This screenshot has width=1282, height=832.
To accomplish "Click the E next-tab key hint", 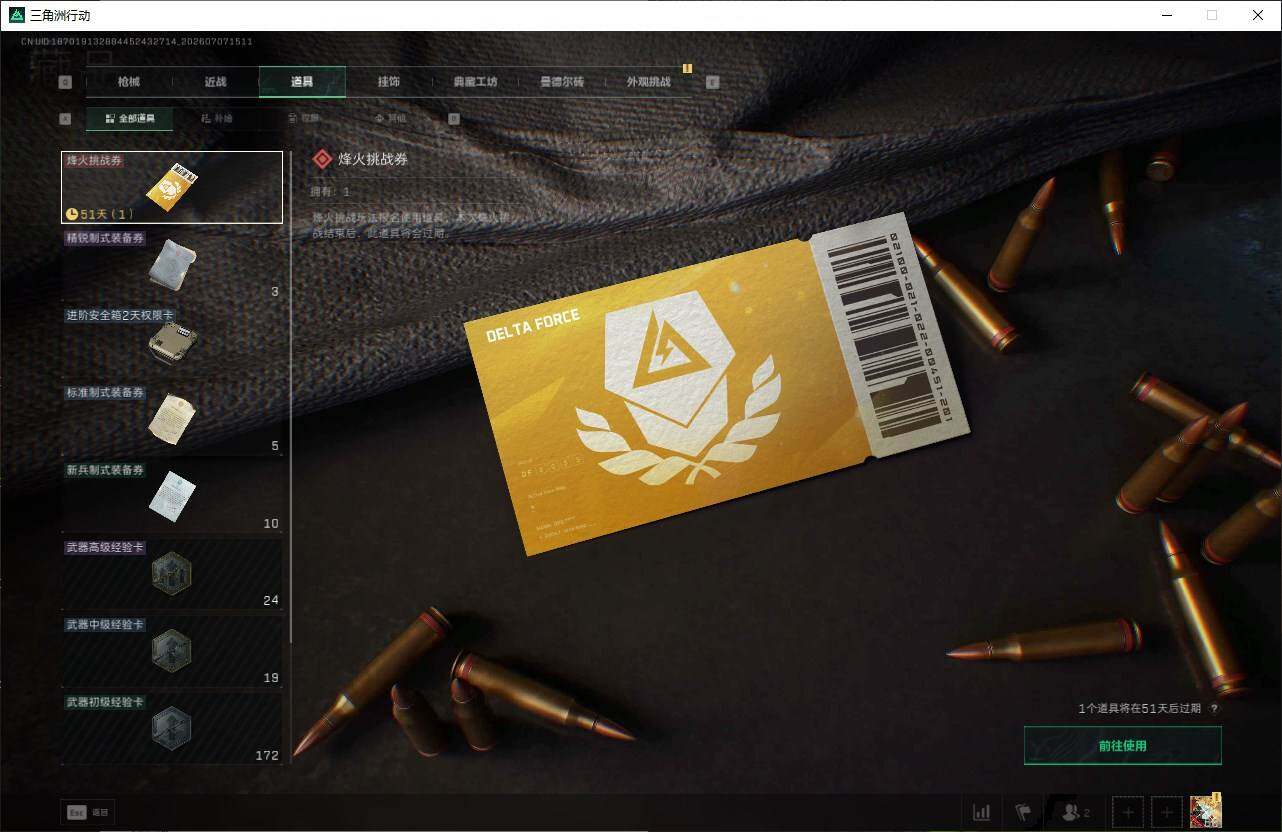I will coord(713,83).
